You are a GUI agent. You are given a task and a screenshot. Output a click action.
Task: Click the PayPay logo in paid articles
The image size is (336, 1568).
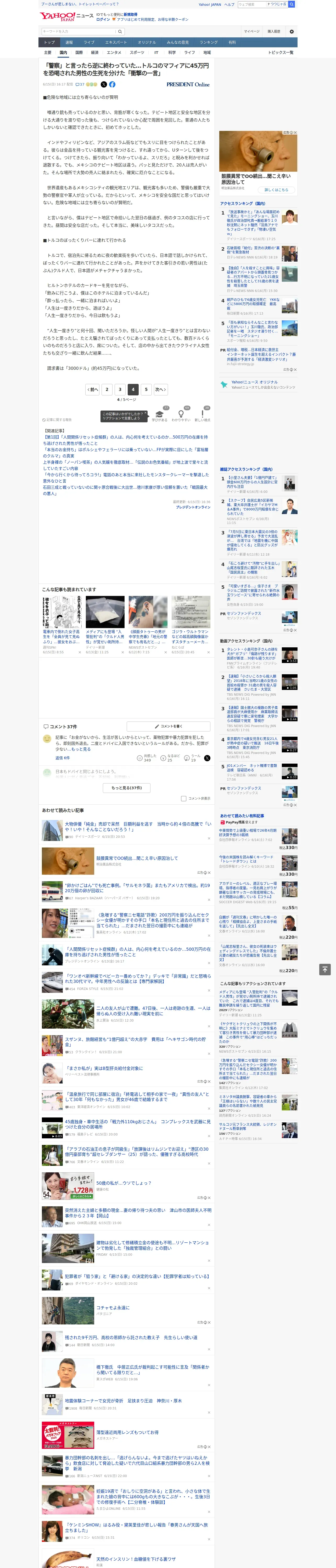[223, 822]
